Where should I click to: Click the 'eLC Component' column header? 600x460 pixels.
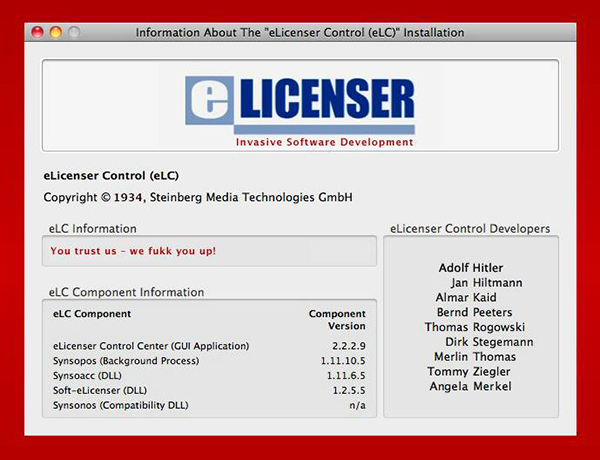[91, 313]
